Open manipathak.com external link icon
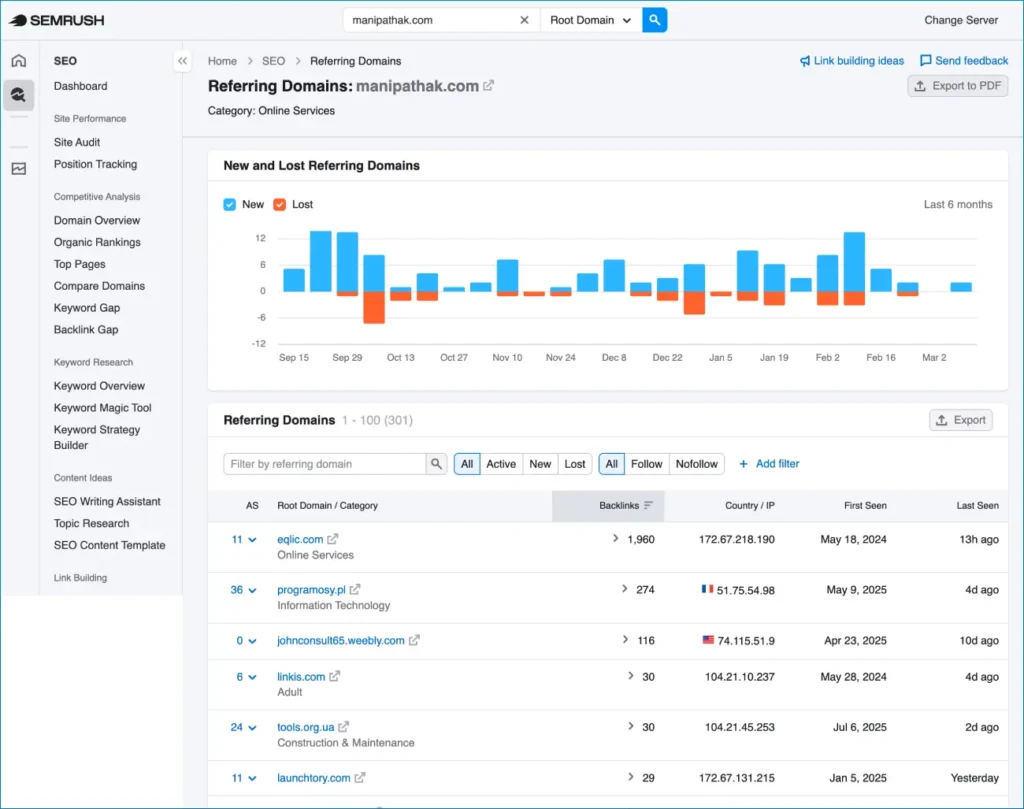 tap(489, 86)
